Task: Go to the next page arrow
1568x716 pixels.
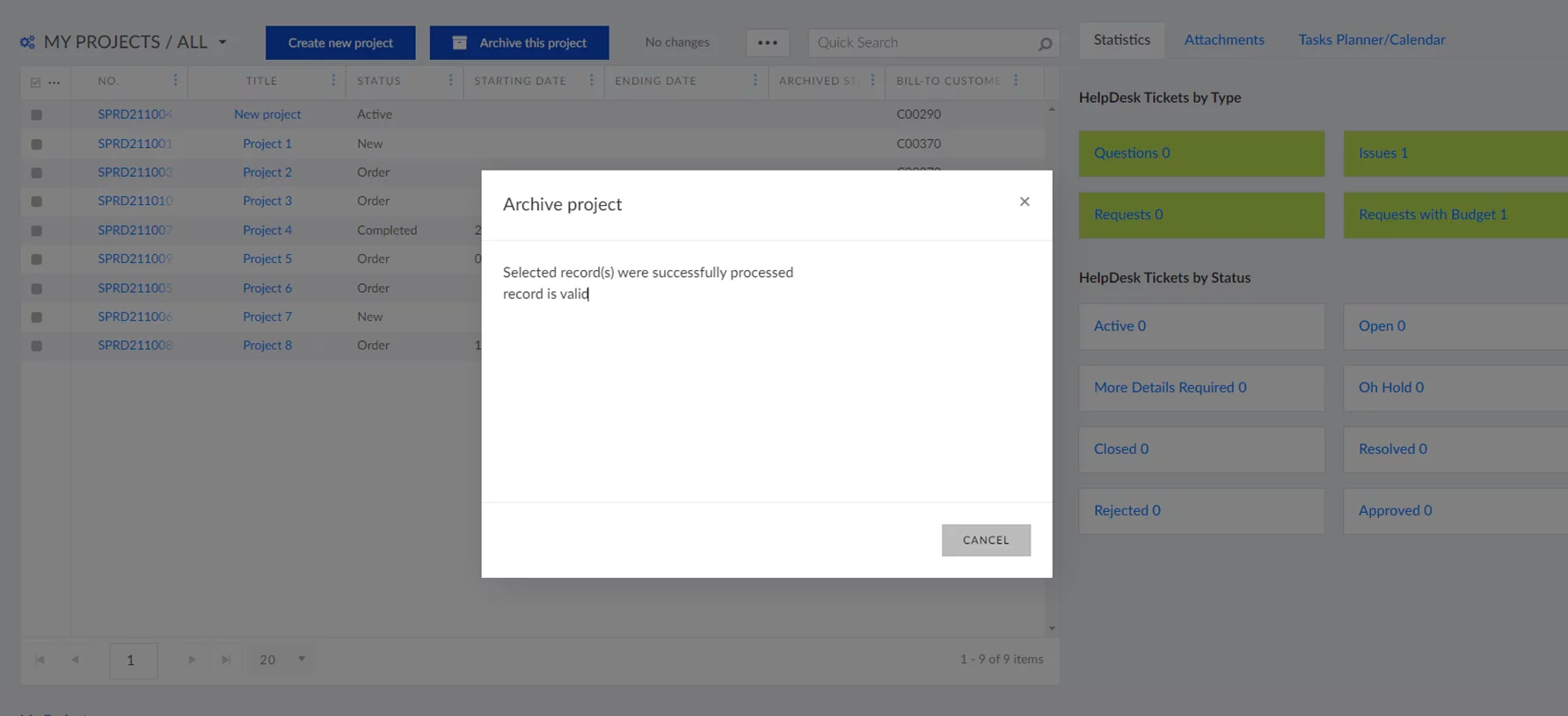Action: pyautogui.click(x=191, y=660)
